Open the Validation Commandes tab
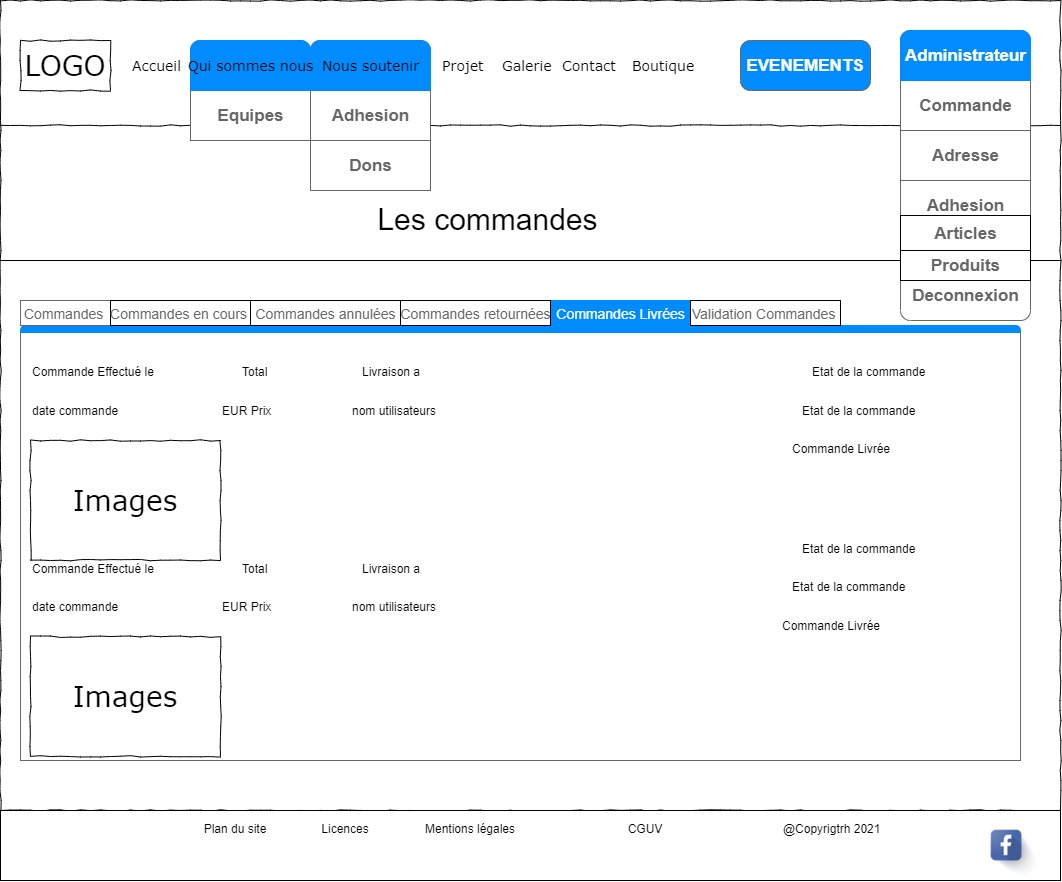Screen dimensions: 1062x882 pos(764,314)
